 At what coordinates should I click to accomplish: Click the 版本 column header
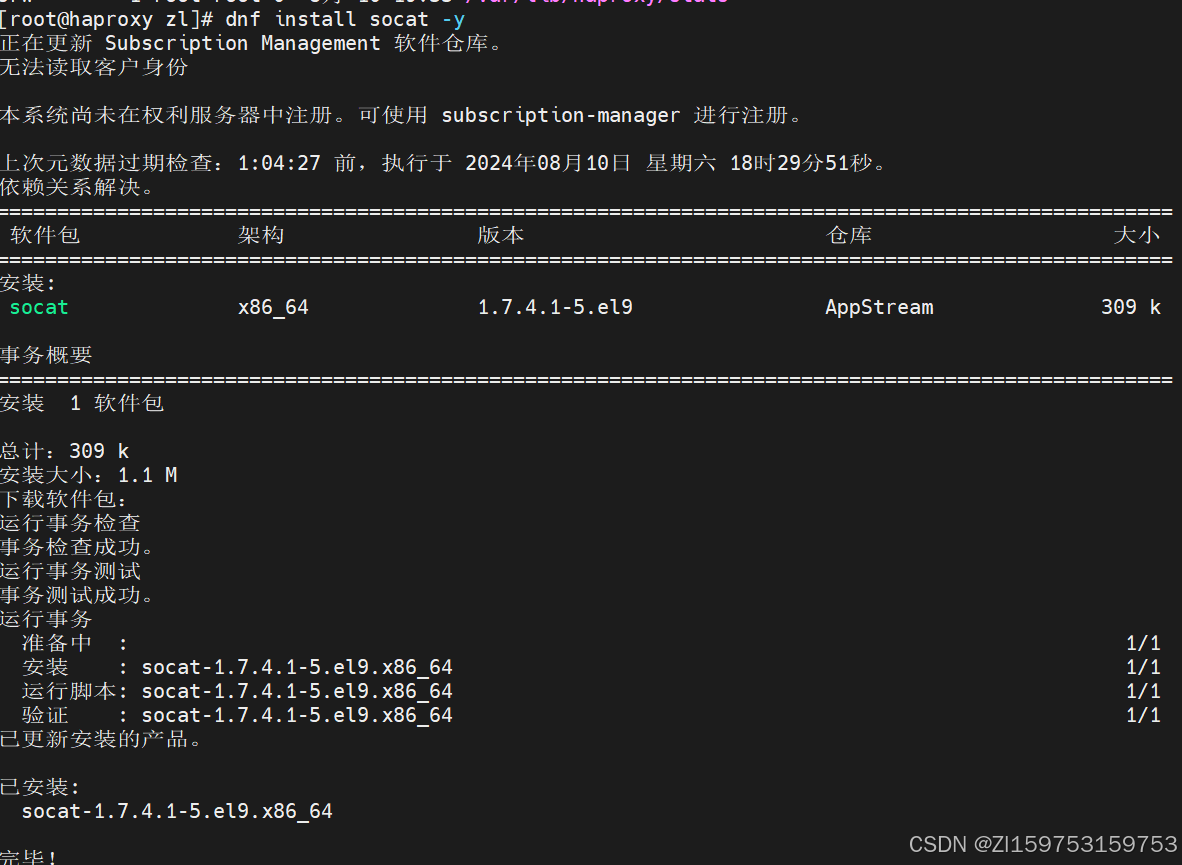click(x=501, y=235)
